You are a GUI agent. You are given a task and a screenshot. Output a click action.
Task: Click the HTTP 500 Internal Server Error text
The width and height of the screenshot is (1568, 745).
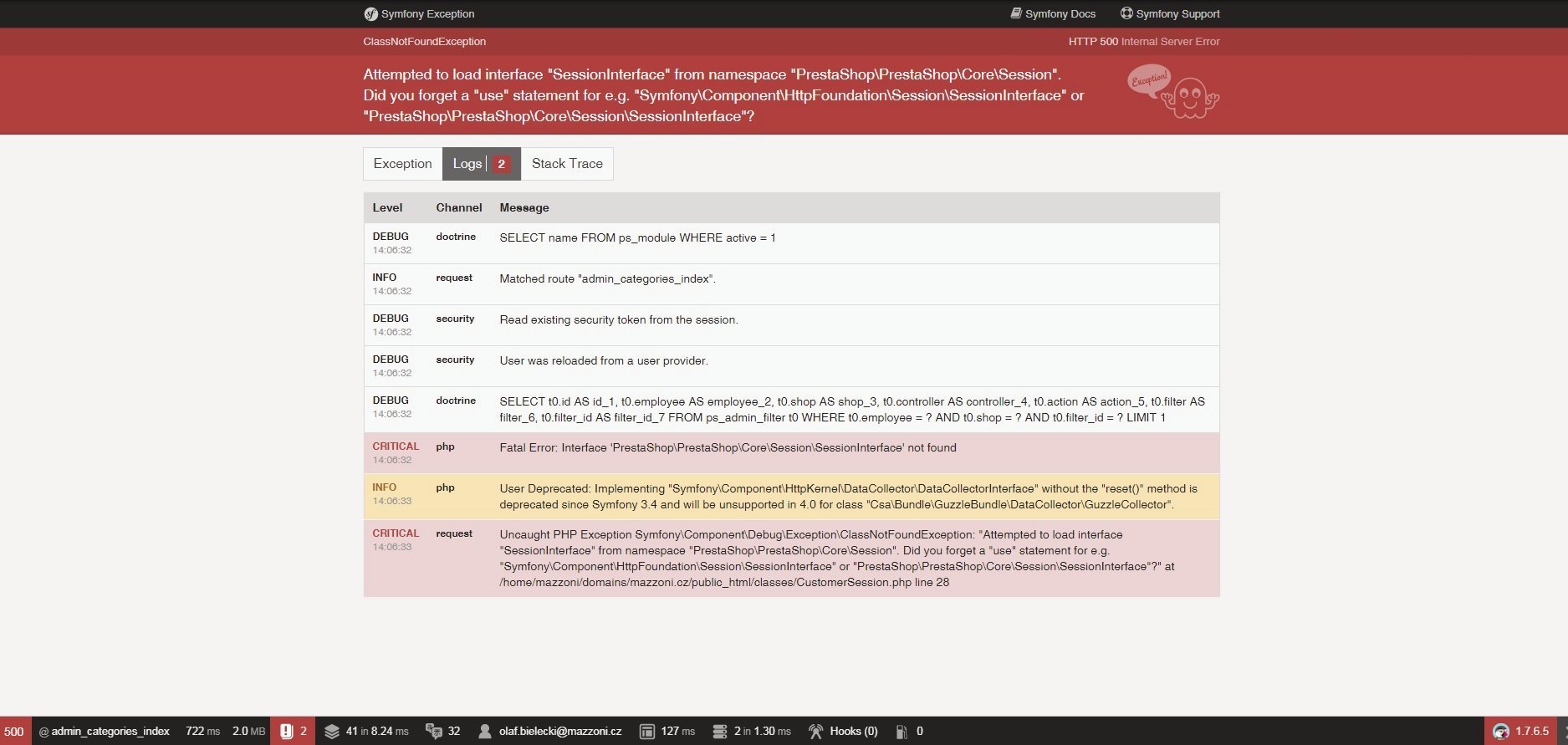pyautogui.click(x=1144, y=41)
